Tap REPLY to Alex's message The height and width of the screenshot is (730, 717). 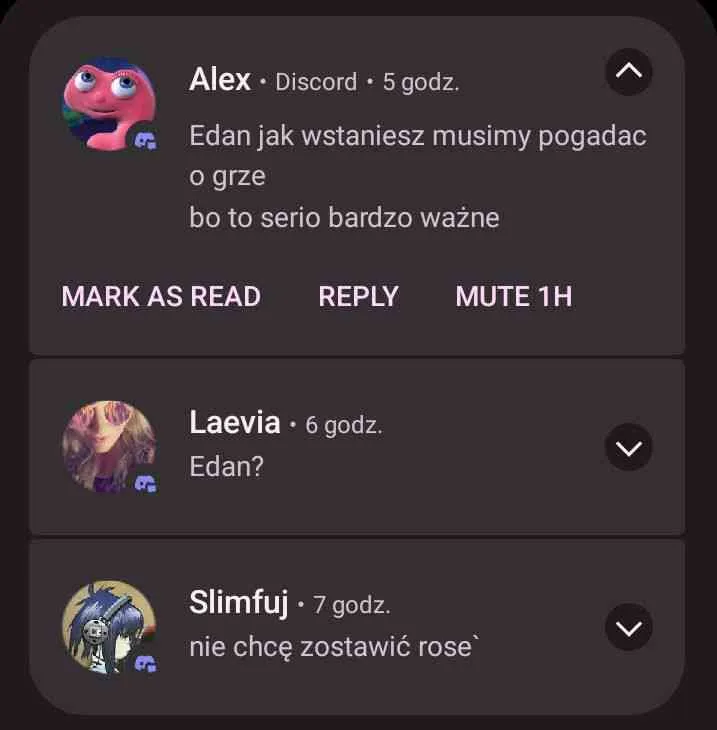(358, 296)
